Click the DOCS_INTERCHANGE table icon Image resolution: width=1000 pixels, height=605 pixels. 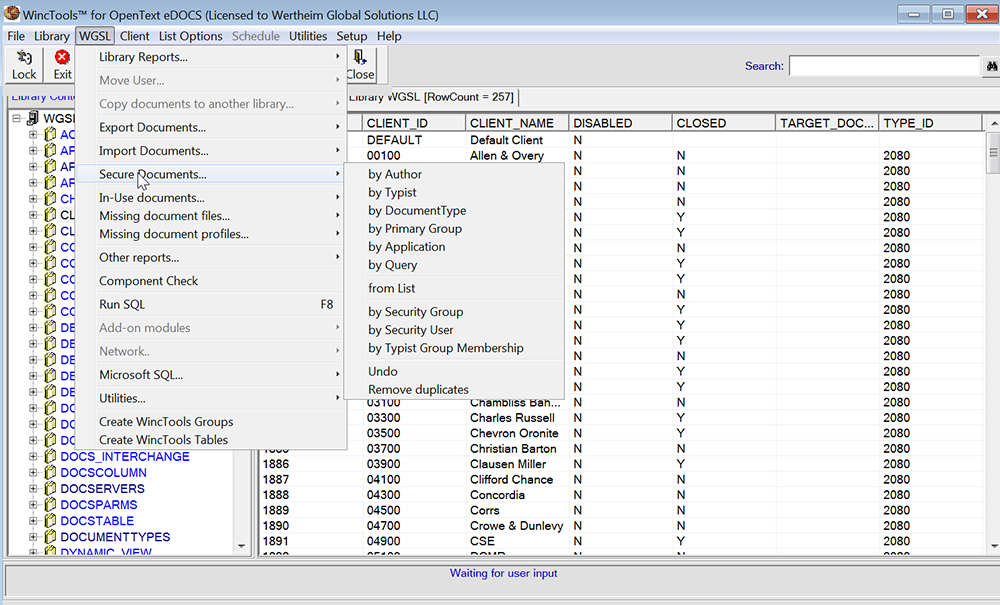coord(50,456)
